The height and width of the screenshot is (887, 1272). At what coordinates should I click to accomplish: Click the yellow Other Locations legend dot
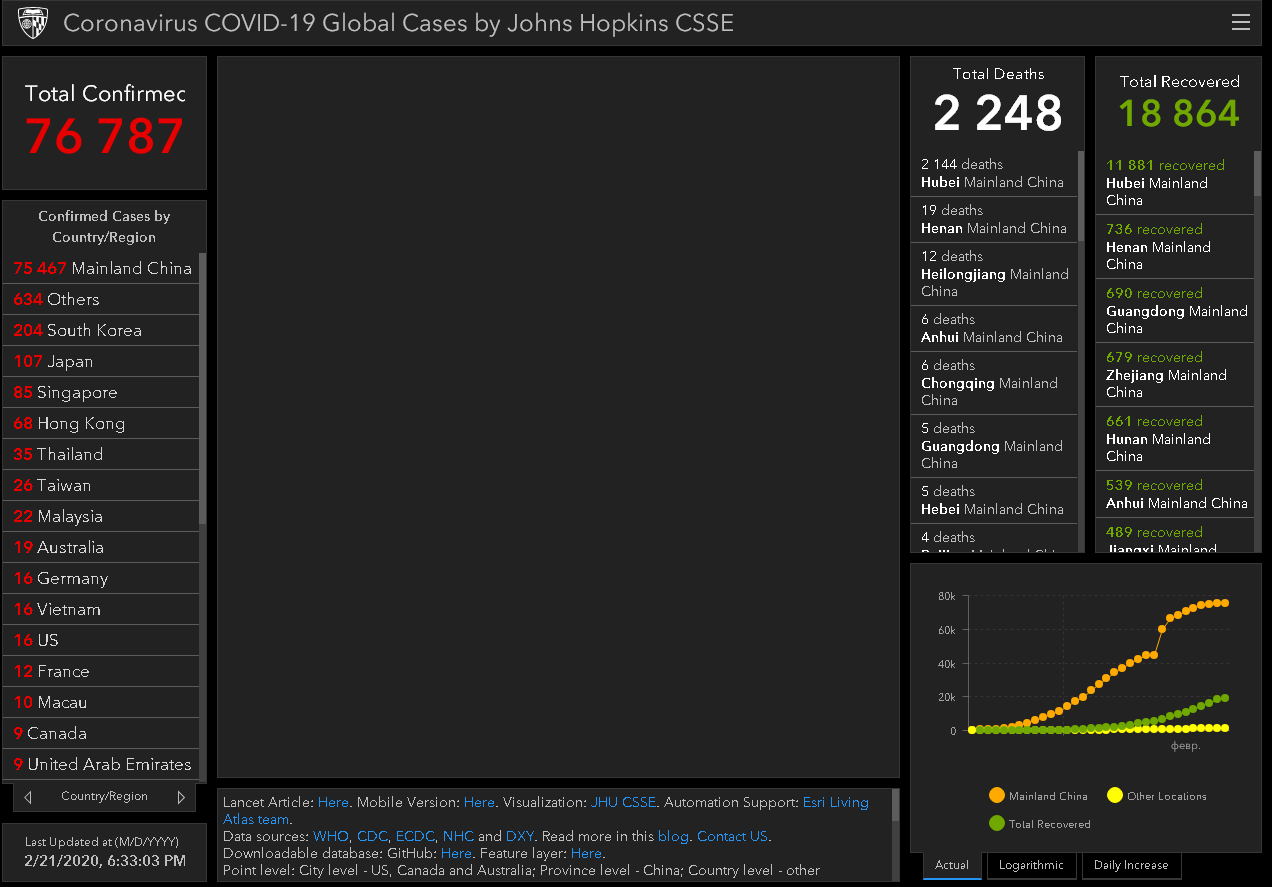click(x=1114, y=796)
